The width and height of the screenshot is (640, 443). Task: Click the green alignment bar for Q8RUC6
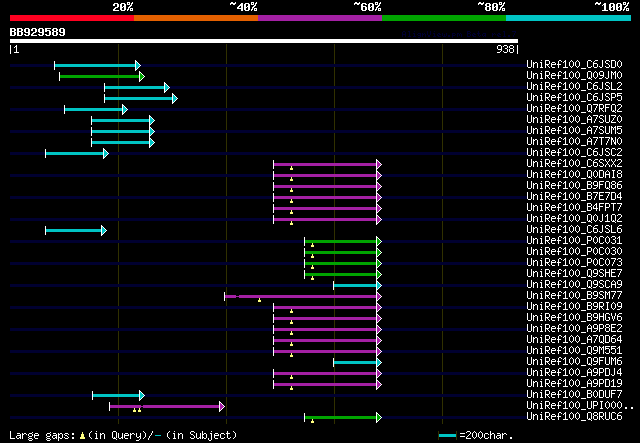click(x=343, y=418)
